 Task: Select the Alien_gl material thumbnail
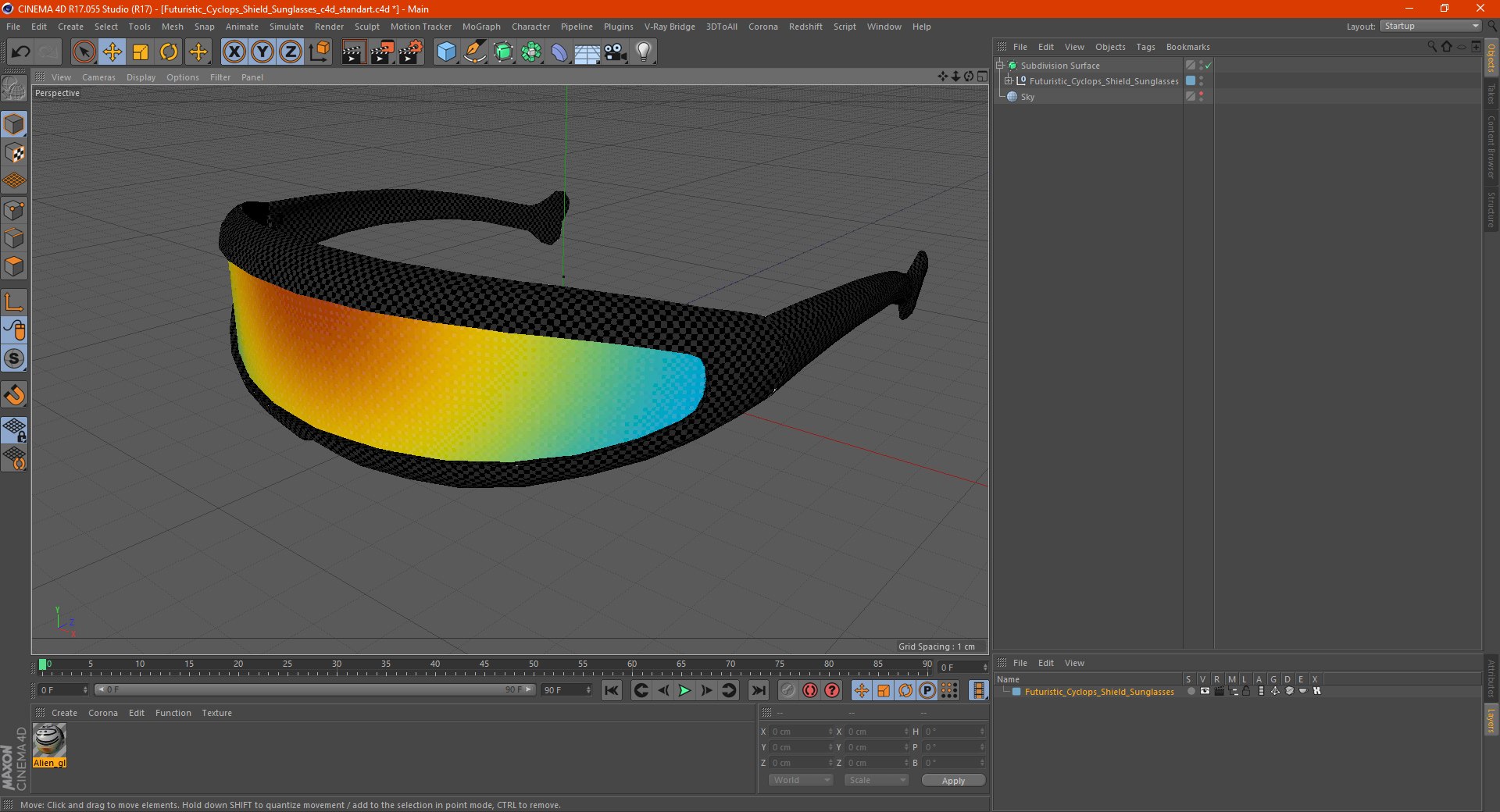click(x=50, y=740)
